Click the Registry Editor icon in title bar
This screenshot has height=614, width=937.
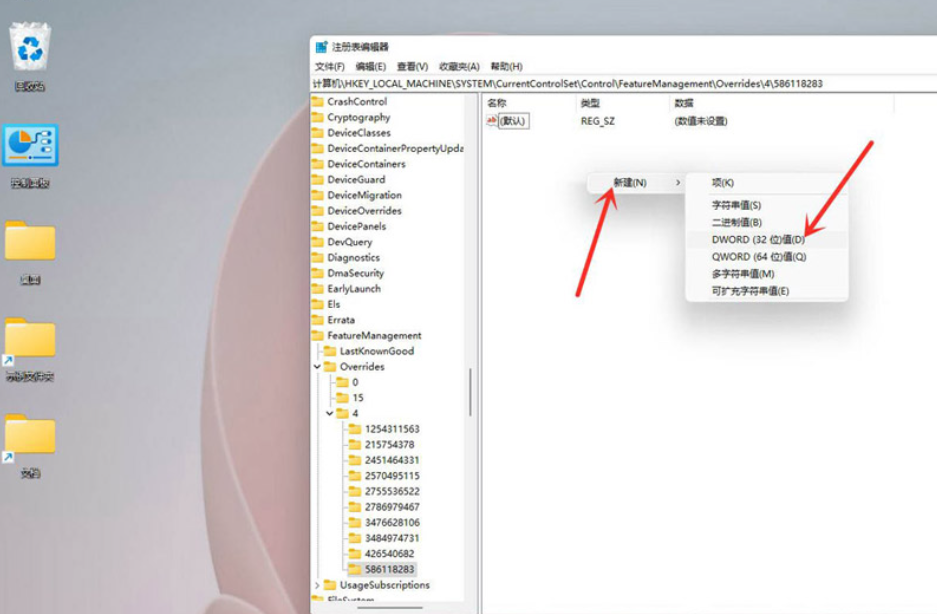pos(321,47)
